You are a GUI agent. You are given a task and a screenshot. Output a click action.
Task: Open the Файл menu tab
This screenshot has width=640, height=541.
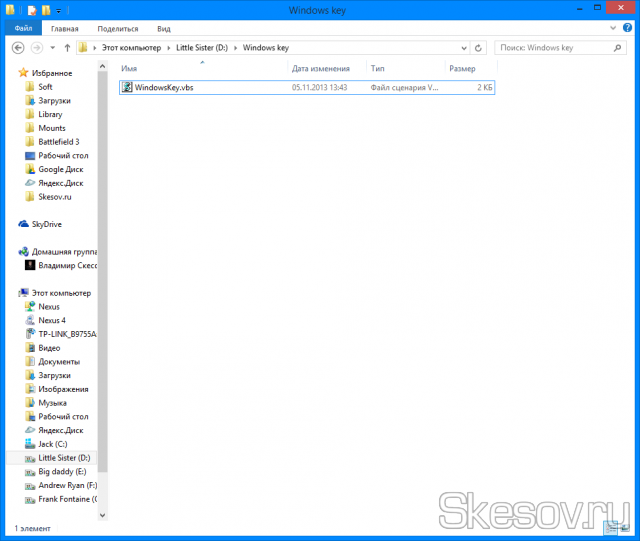tap(21, 29)
